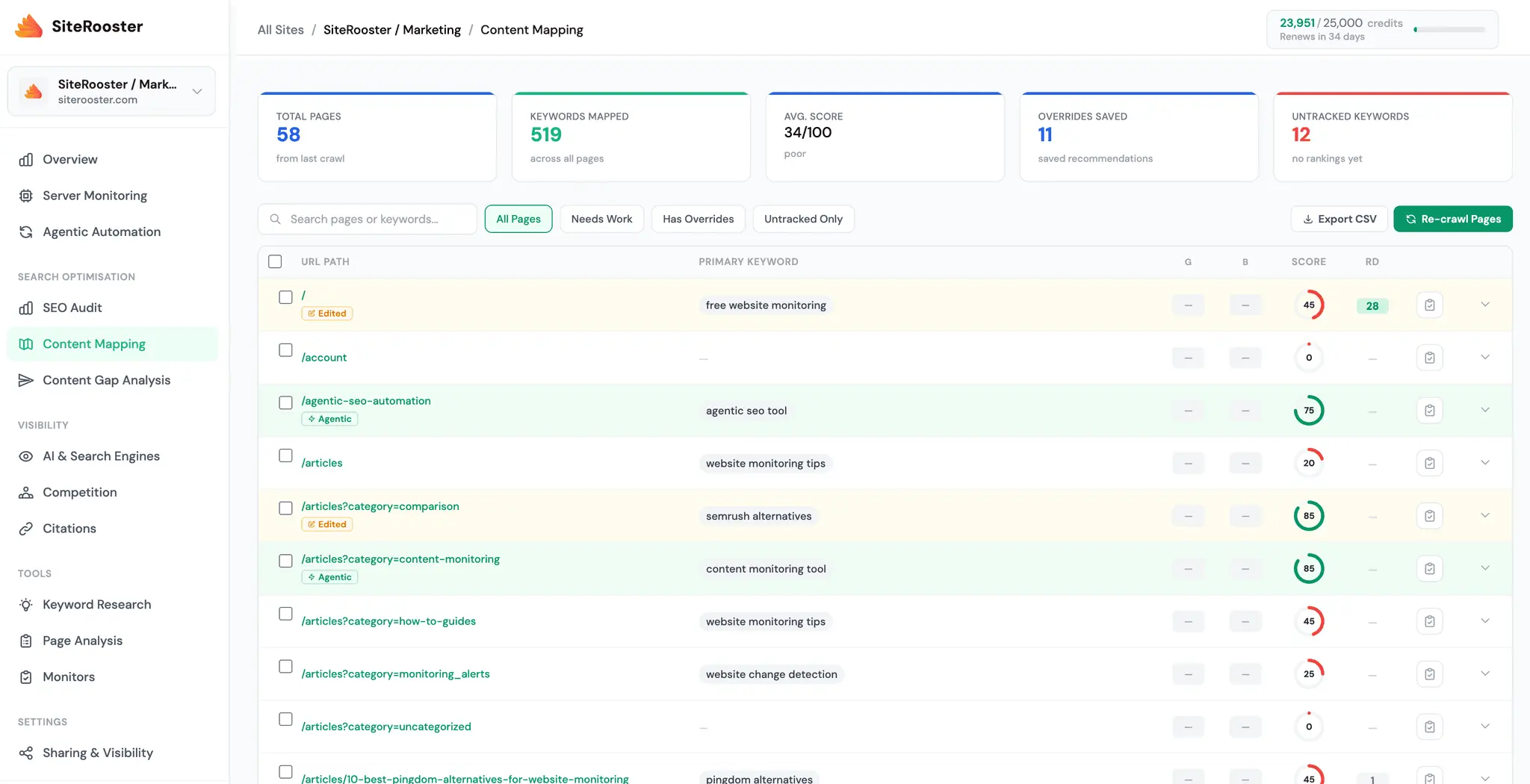
Task: Click clipboard icon in category=comparison row
Action: tap(1429, 516)
